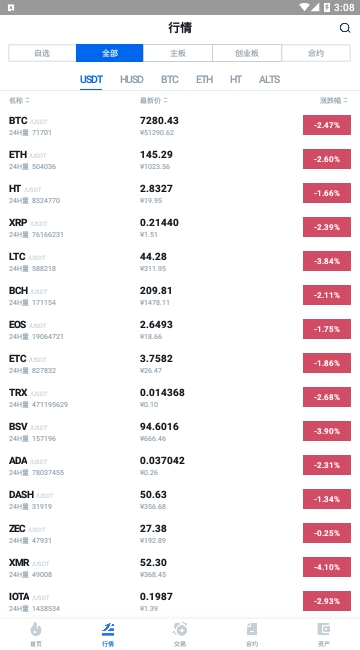Image resolution: width=360 pixels, height=650 pixels.
Task: Tap the 首页 flame icon
Action: coord(36,629)
